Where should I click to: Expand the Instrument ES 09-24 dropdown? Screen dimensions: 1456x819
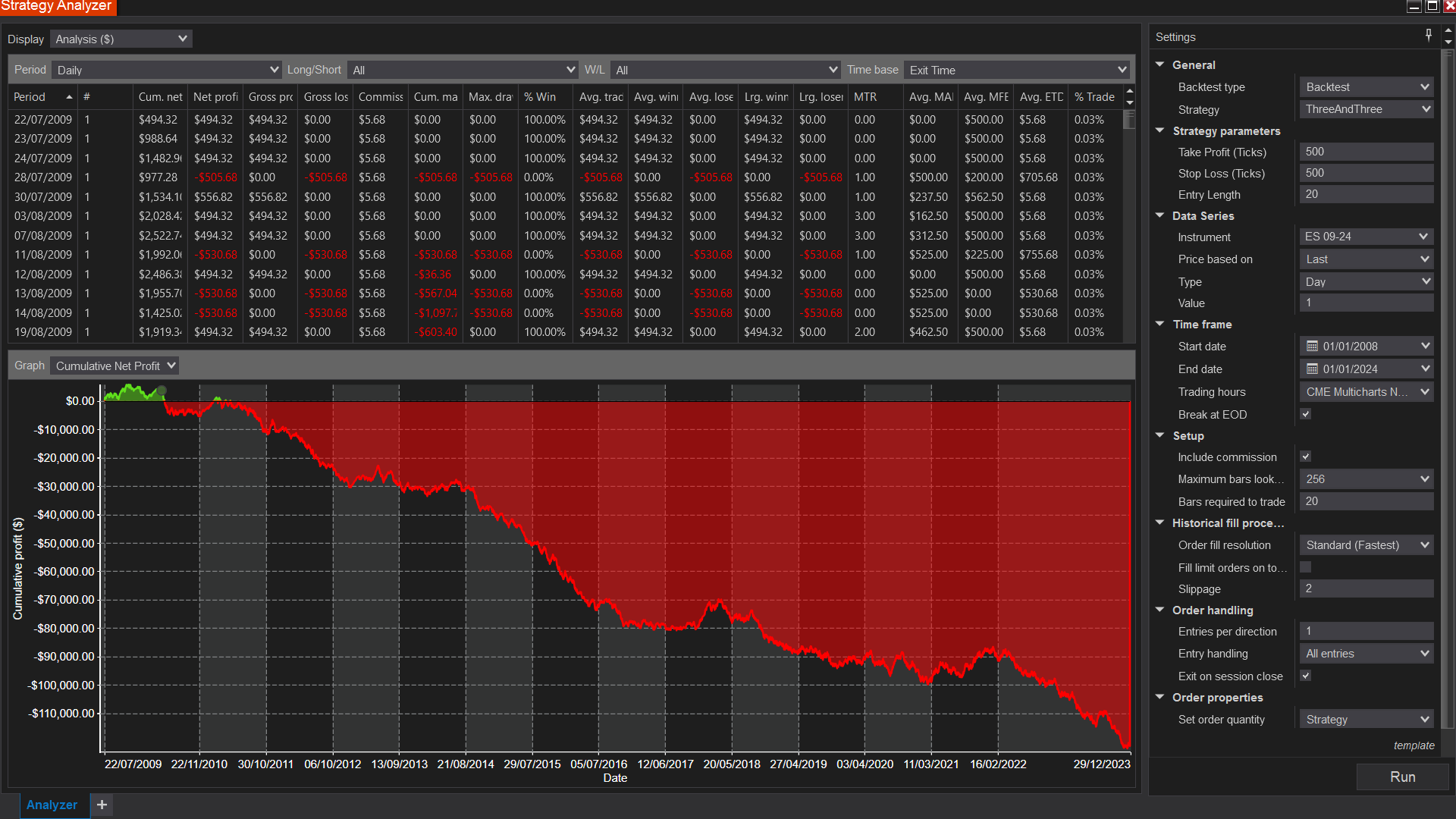1366,237
